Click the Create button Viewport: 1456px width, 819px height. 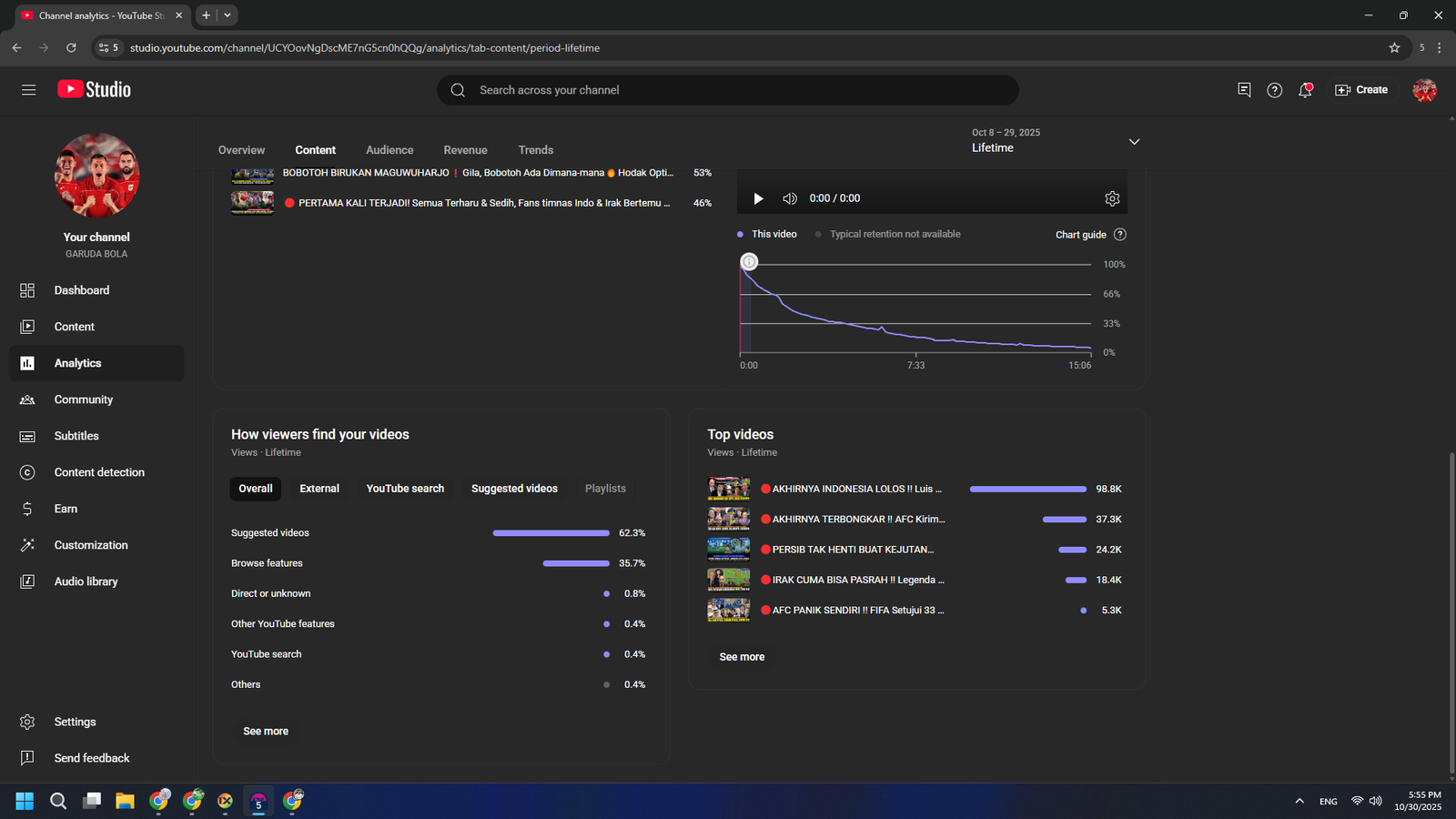[1361, 90]
